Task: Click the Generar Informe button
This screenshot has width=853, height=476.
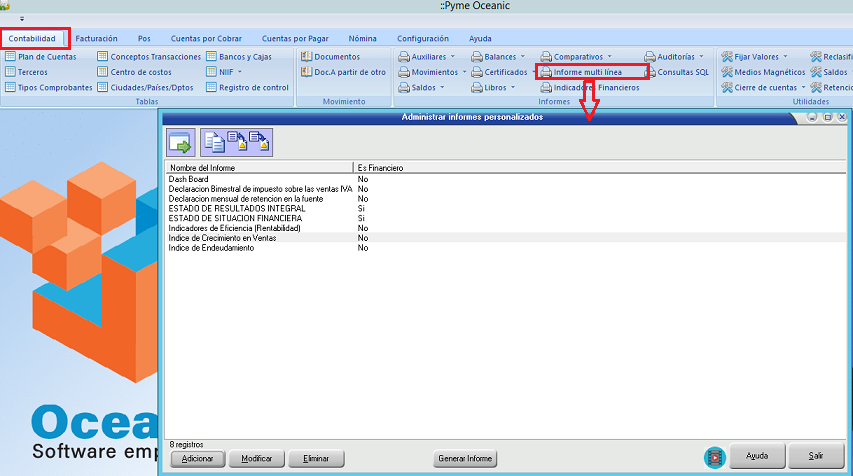Action: (465, 458)
